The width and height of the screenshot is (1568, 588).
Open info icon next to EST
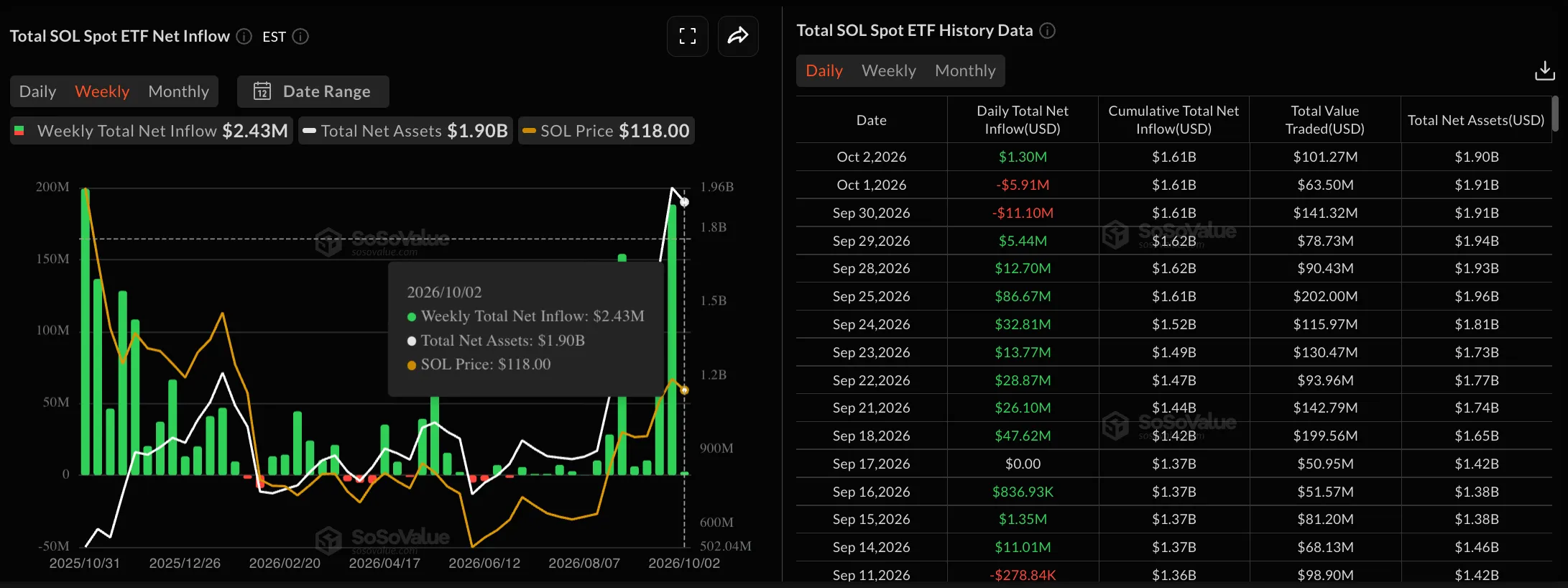pyautogui.click(x=300, y=36)
